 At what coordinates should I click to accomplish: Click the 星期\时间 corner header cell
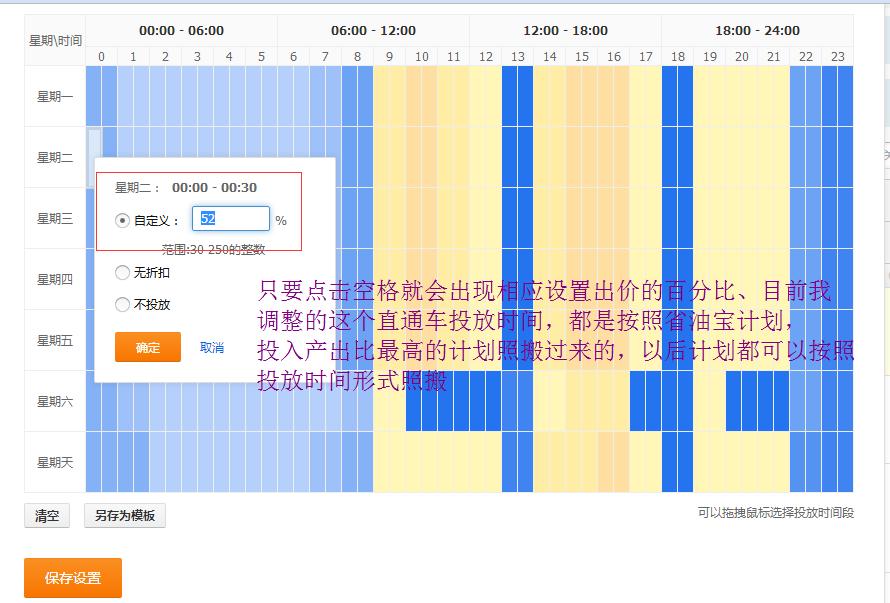55,40
